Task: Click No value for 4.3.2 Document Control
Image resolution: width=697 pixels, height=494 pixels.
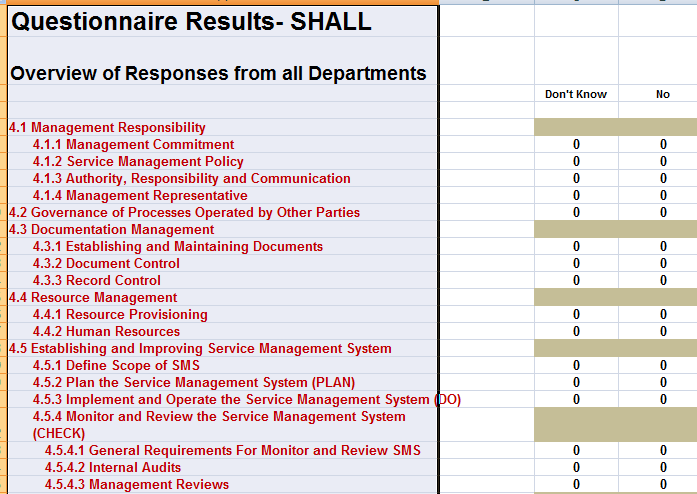Action: click(663, 263)
